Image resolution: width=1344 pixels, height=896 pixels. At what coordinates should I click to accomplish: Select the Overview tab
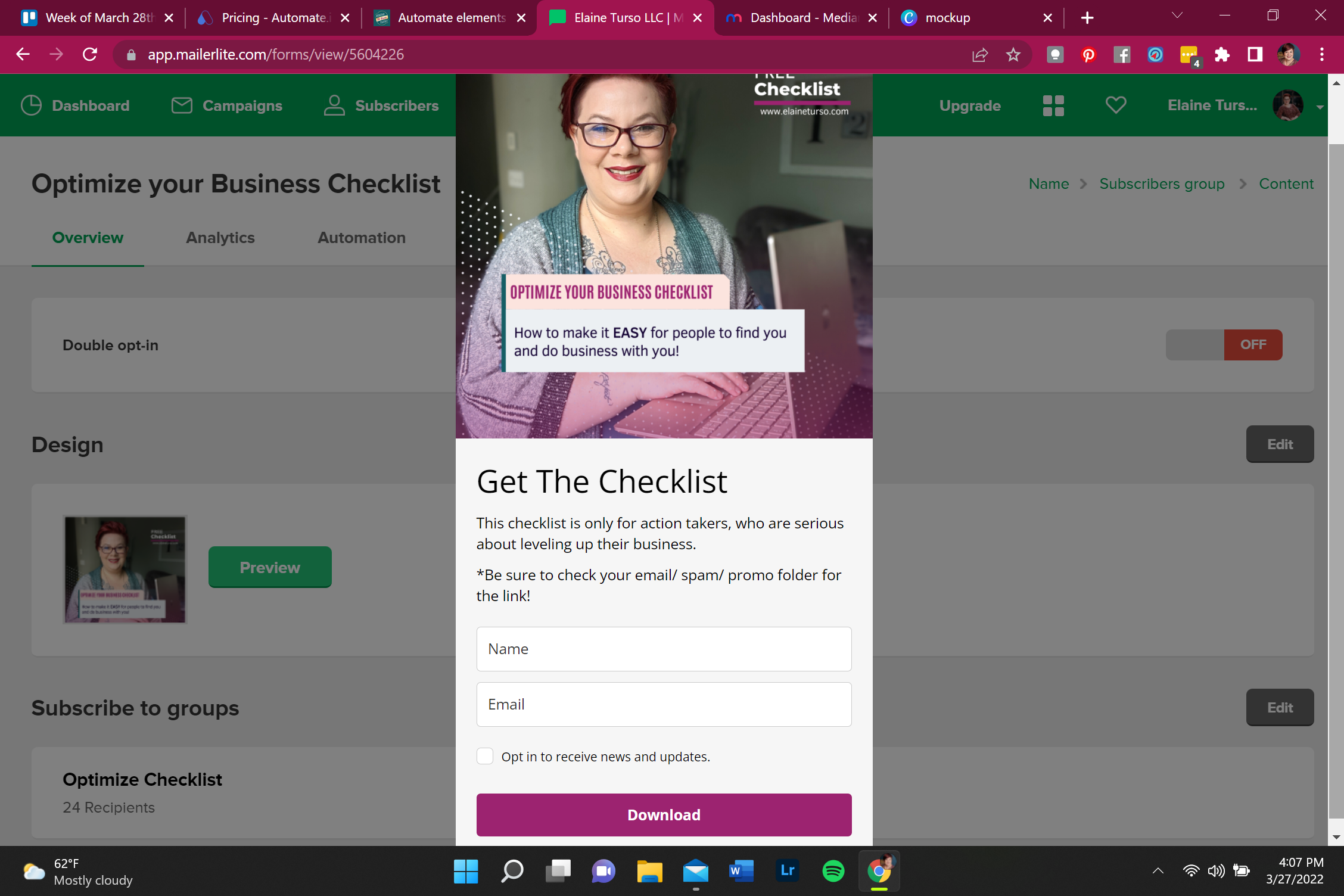(x=88, y=238)
